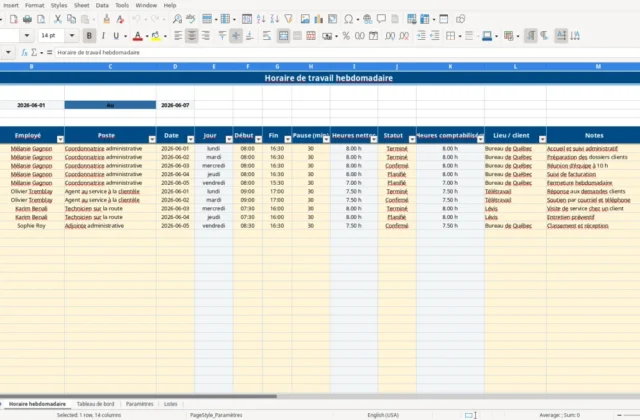The image size is (640, 420).
Task: Click the Font Color red swatch button
Action: tap(138, 36)
